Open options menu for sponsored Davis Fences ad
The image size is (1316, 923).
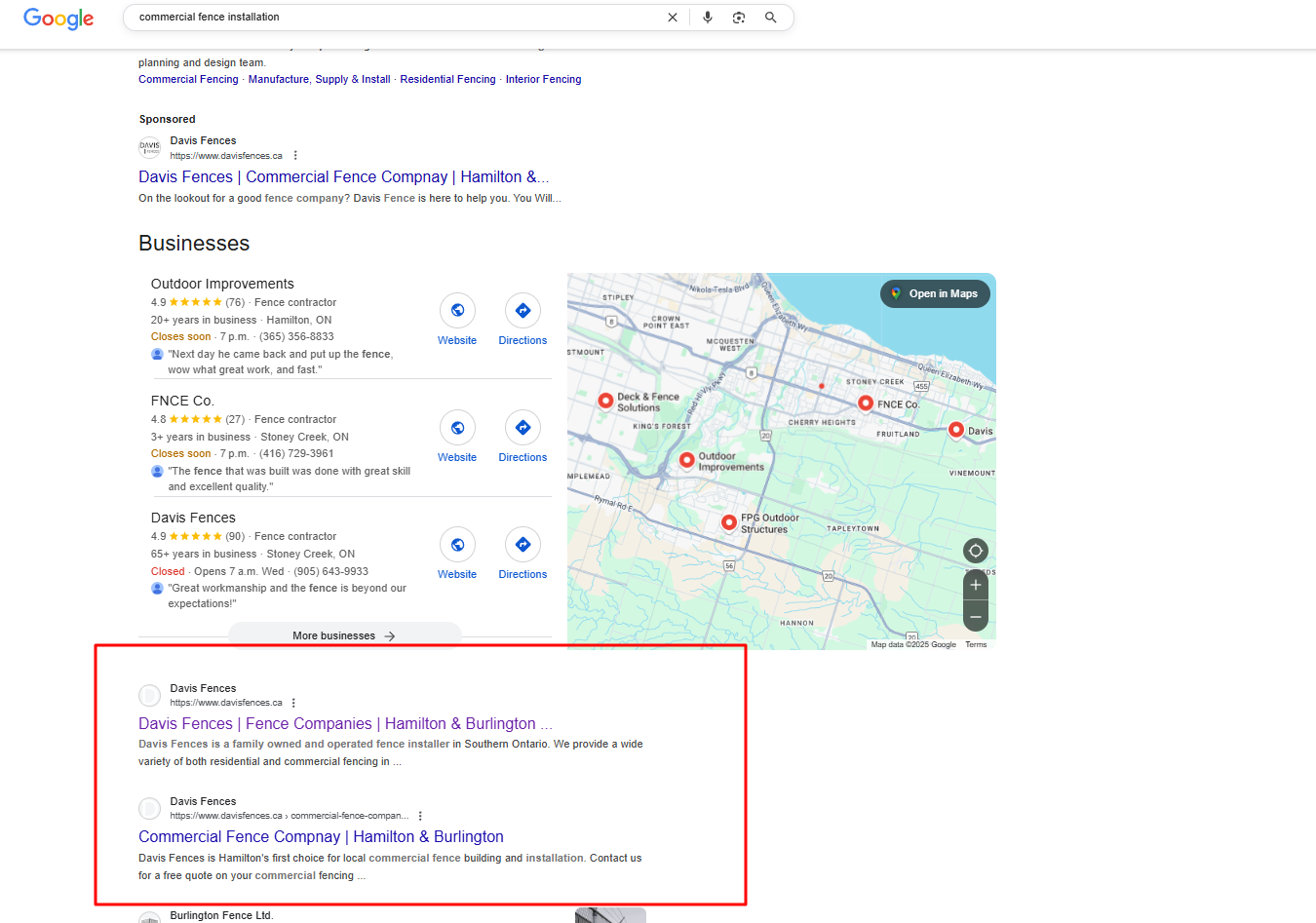click(295, 156)
